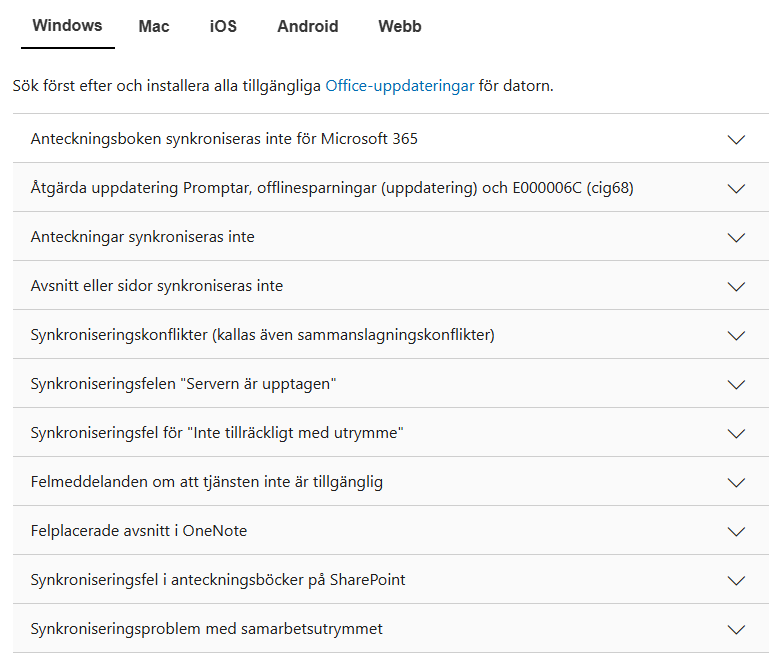The width and height of the screenshot is (779, 671).
Task: Open Synkroniseringsfelen "Servern är upptagen" heading
Action: coord(183,384)
